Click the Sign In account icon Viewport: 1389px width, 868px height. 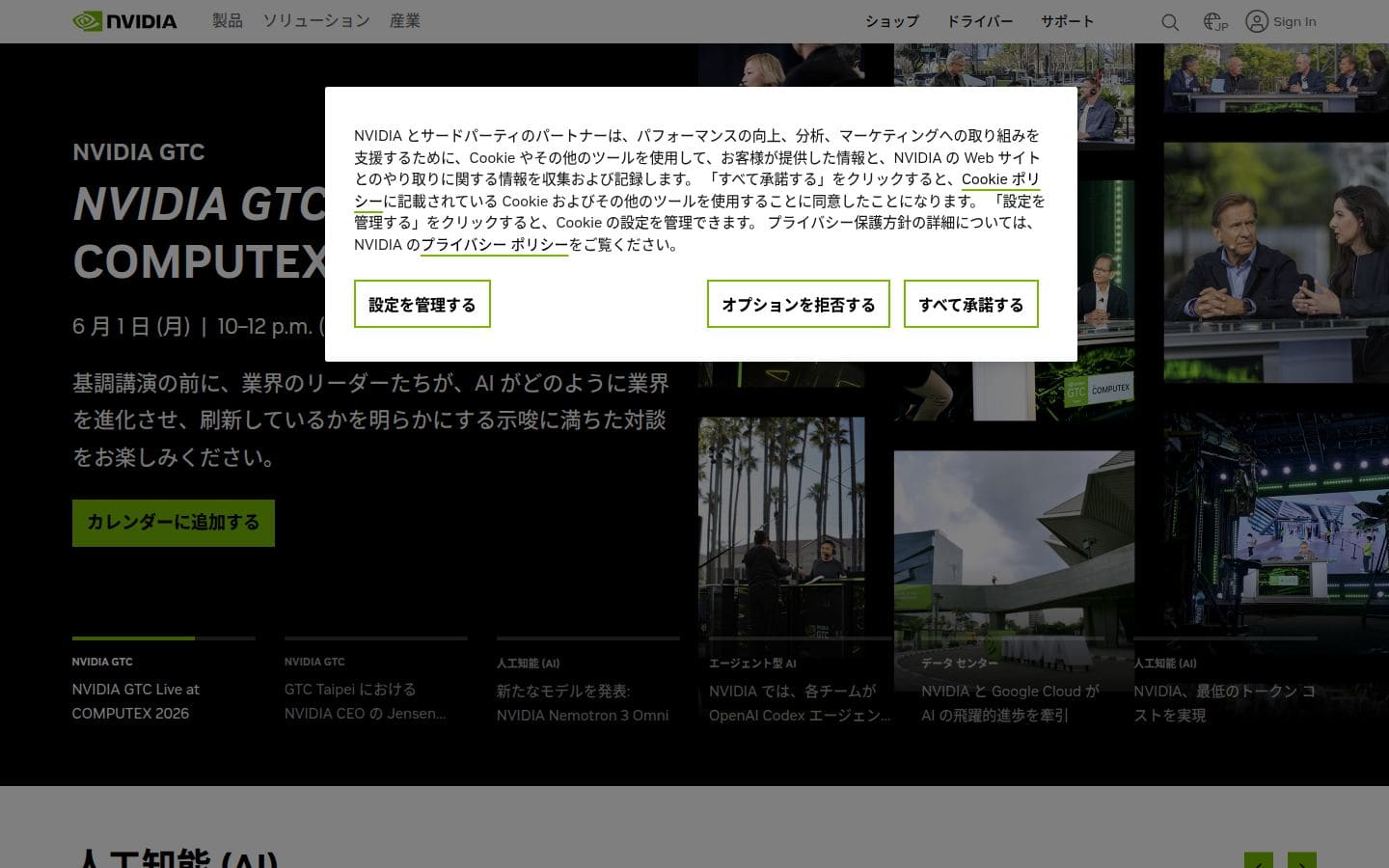coord(1257,21)
